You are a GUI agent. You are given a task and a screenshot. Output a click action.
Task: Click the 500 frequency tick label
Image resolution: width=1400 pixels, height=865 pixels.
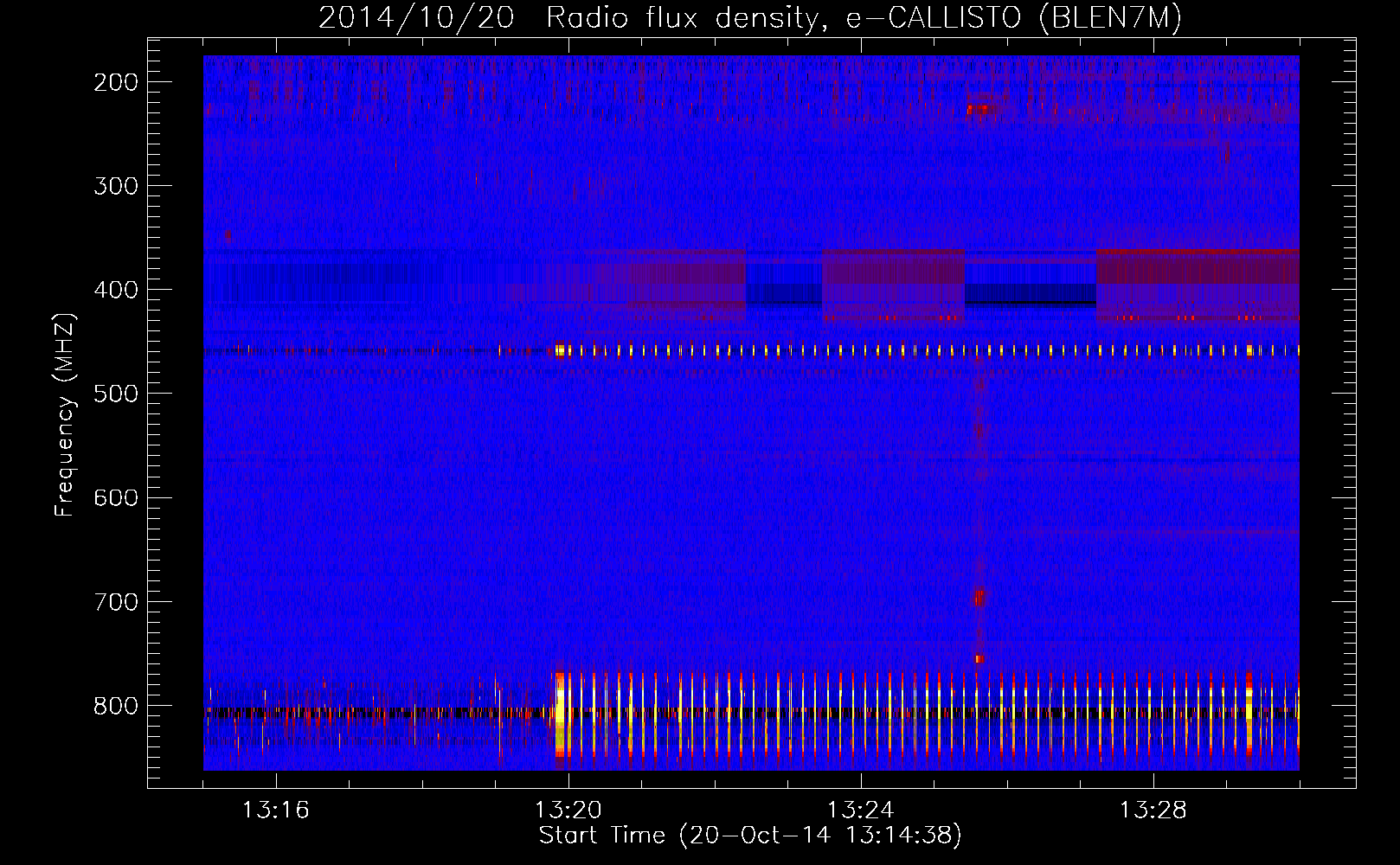(115, 394)
